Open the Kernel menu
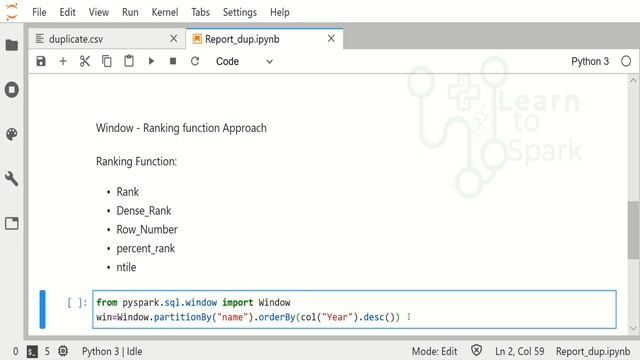The height and width of the screenshot is (360, 640). (x=165, y=12)
